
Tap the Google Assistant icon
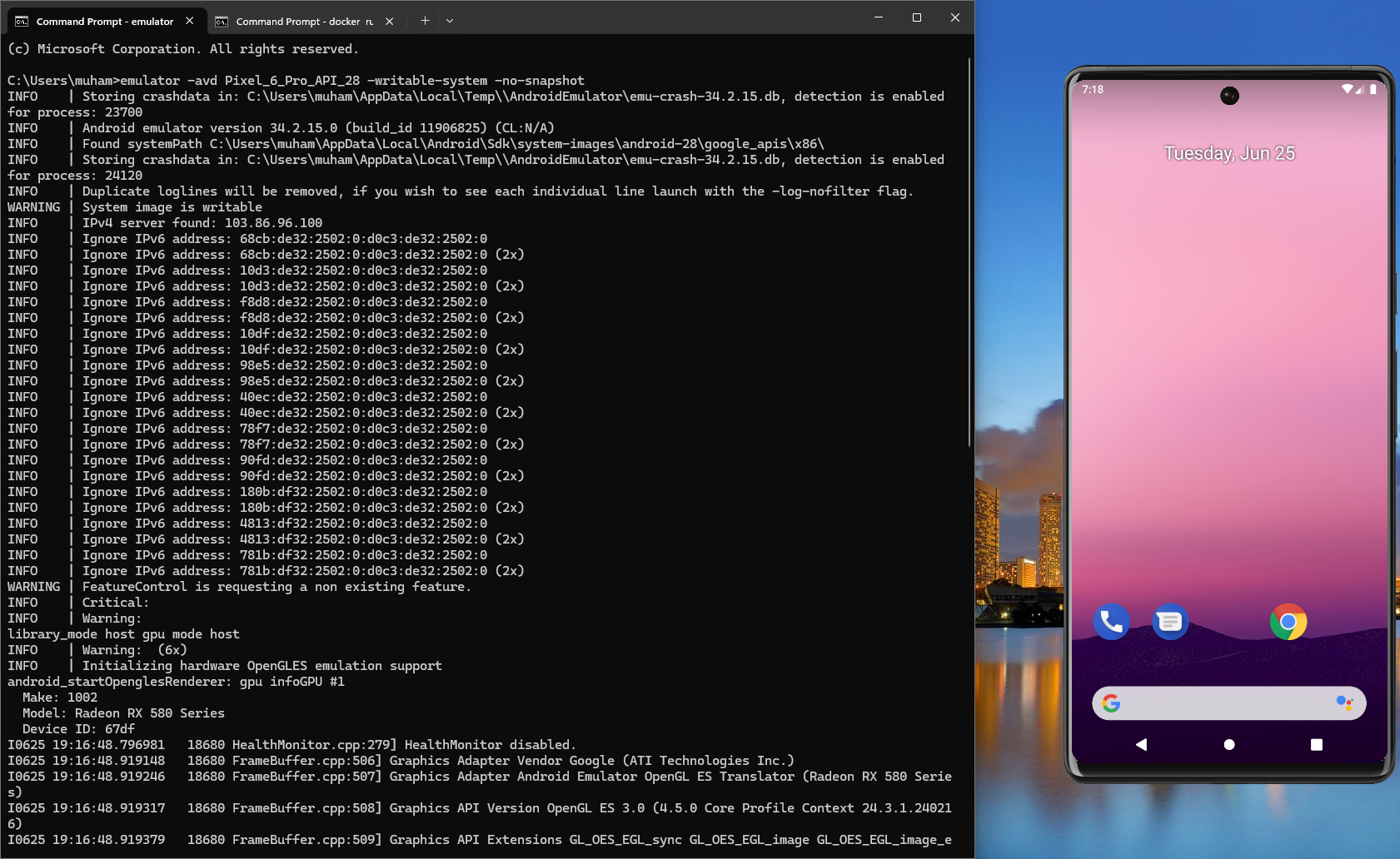coord(1344,703)
